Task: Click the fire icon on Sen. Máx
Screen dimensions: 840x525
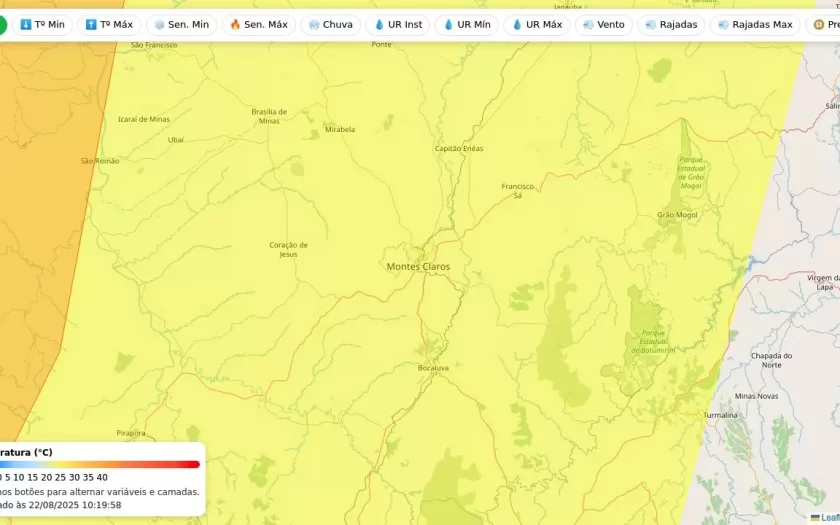Action: (236, 24)
